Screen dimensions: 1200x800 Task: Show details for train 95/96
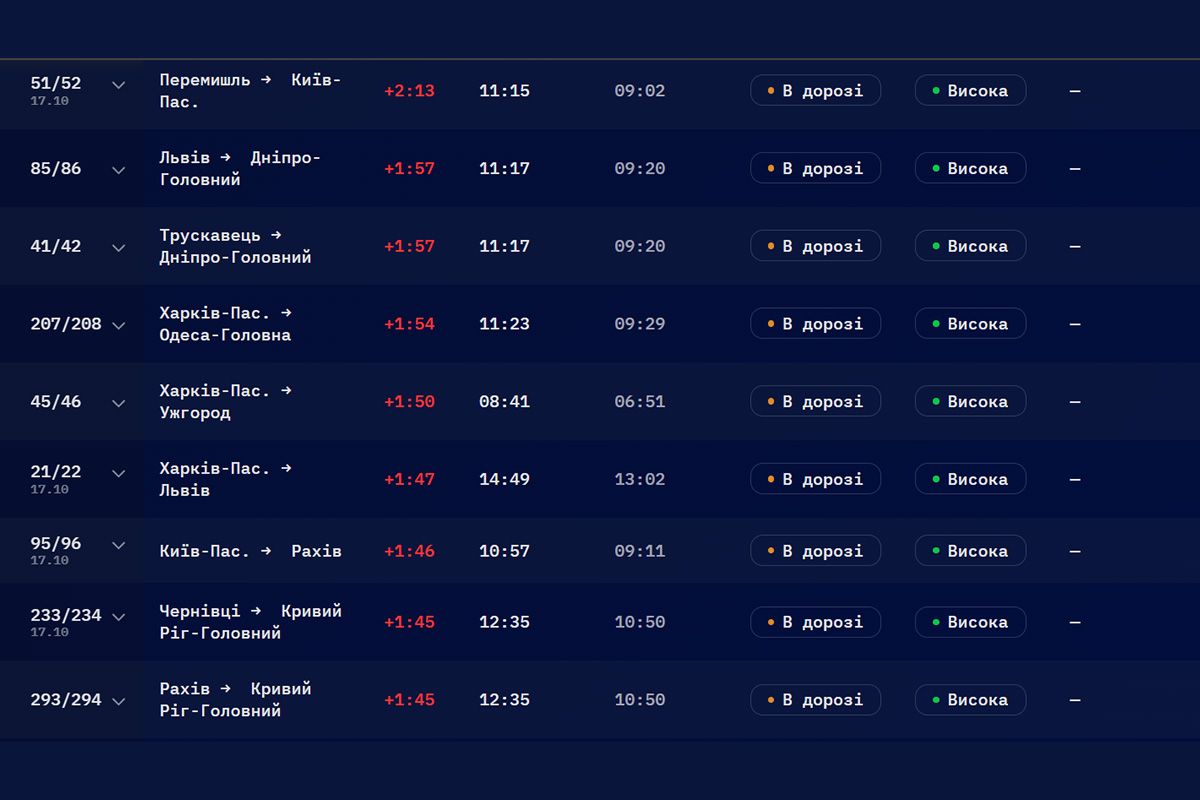(118, 545)
